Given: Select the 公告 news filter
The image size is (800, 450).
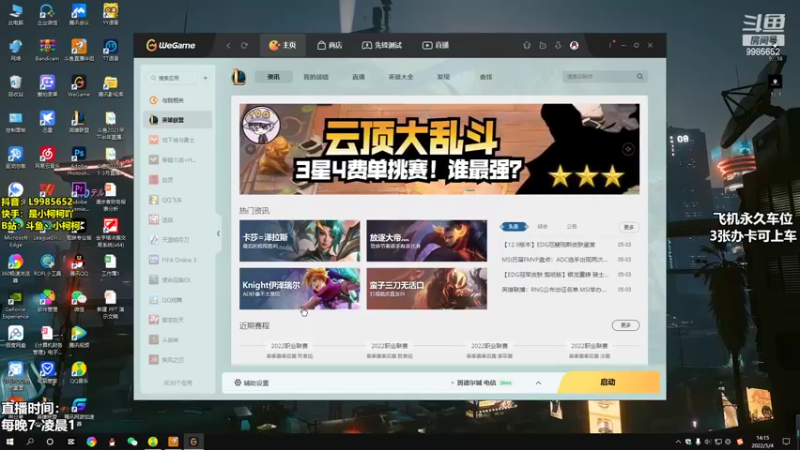Looking at the screenshot, I should [571, 227].
